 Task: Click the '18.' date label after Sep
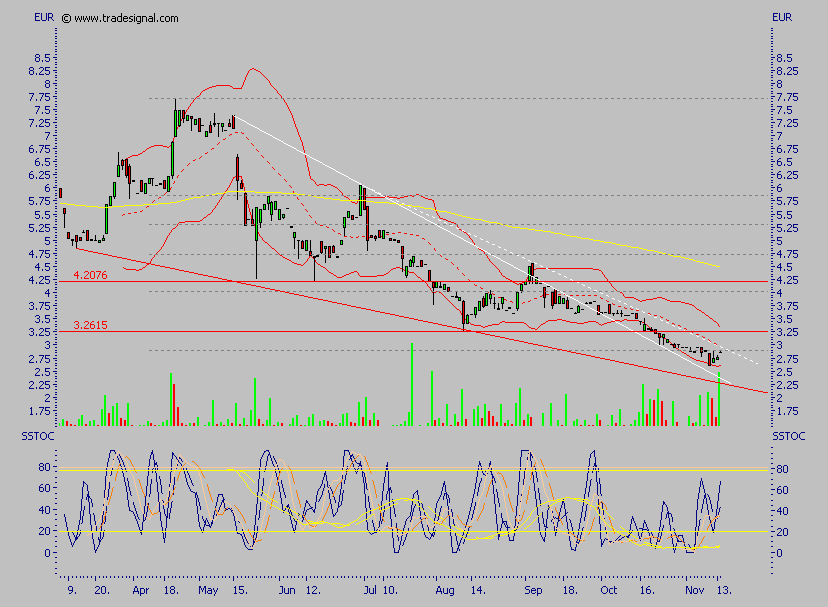[x=570, y=590]
